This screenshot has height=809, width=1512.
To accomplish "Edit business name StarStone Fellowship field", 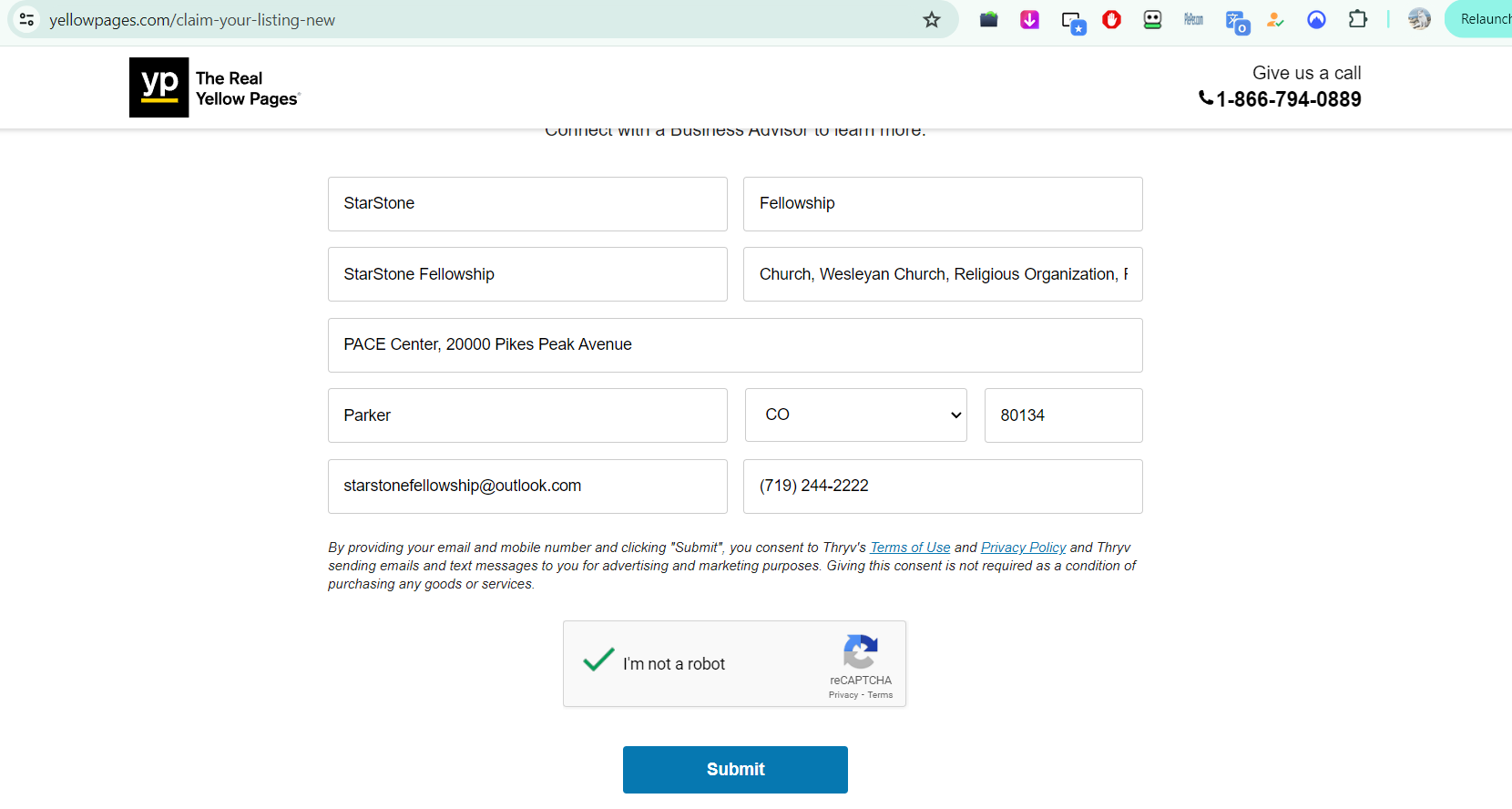I will click(527, 274).
